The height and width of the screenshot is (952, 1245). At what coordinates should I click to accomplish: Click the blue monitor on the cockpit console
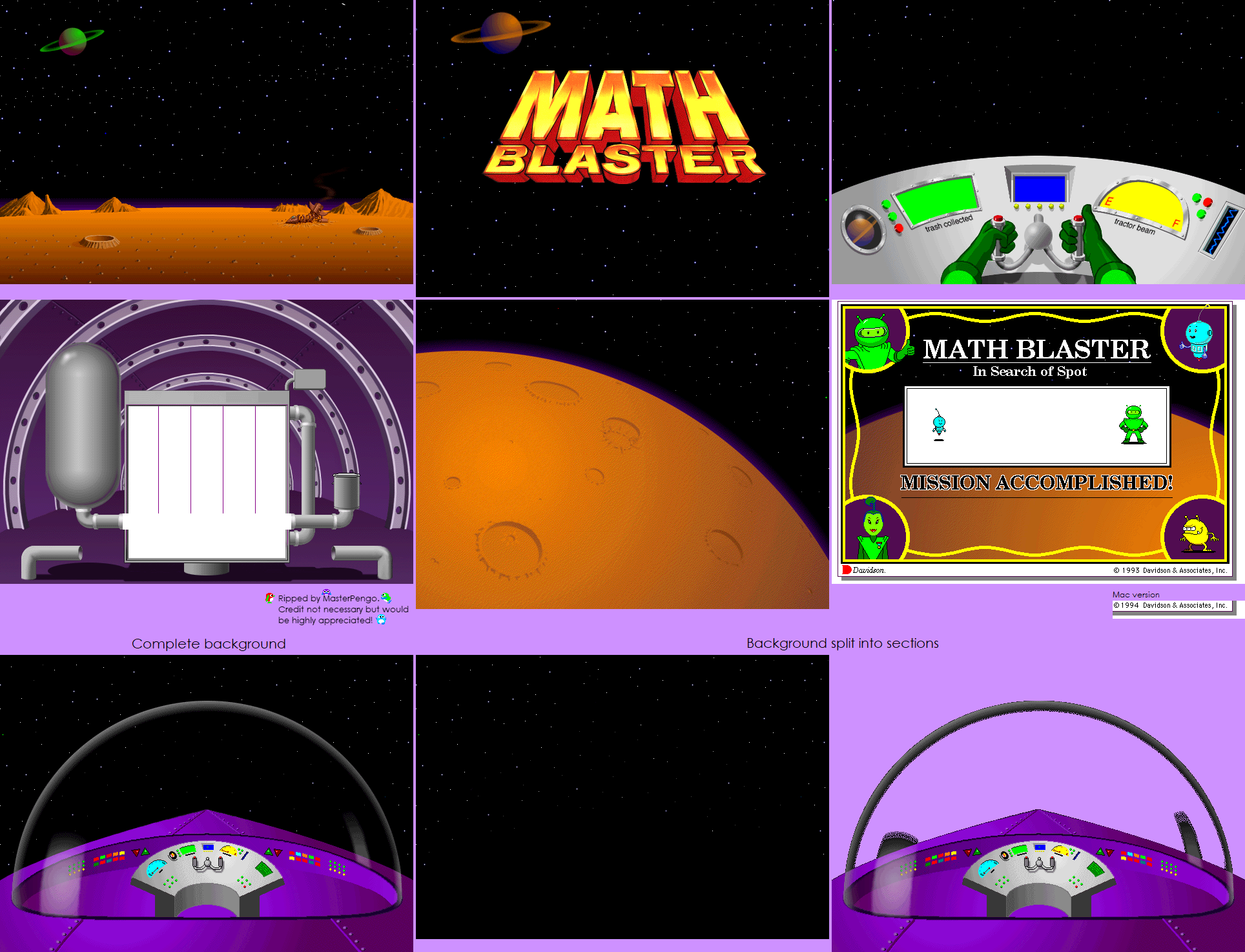[x=1039, y=189]
